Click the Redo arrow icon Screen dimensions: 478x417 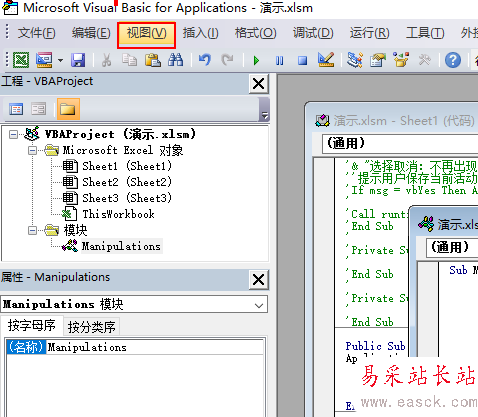click(x=228, y=60)
